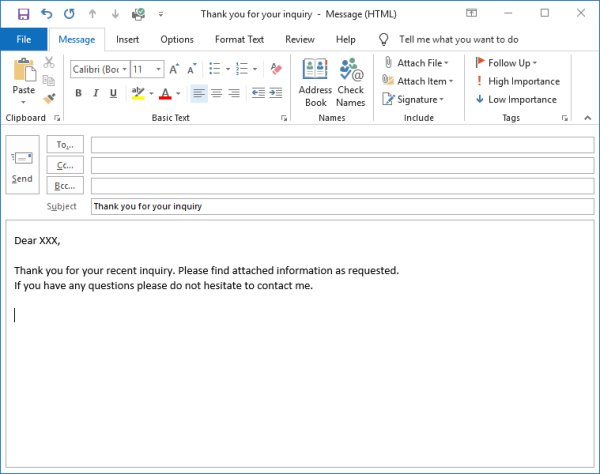
Task: Click the Ribbon Display Options icon
Action: (x=471, y=13)
